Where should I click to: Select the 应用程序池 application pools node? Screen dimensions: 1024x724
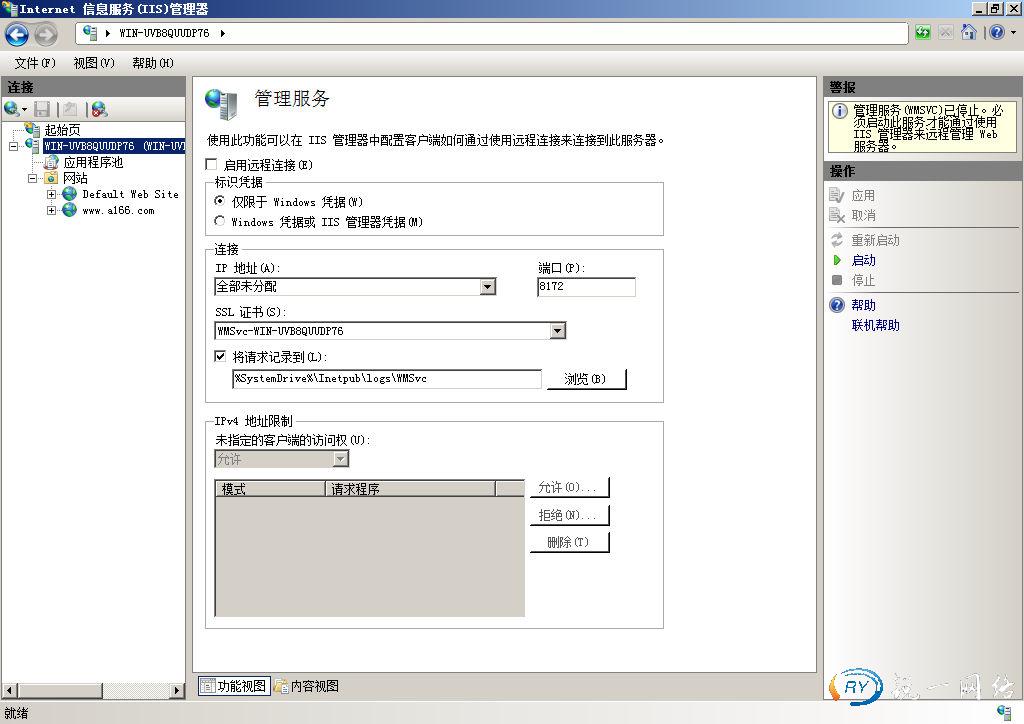click(92, 162)
